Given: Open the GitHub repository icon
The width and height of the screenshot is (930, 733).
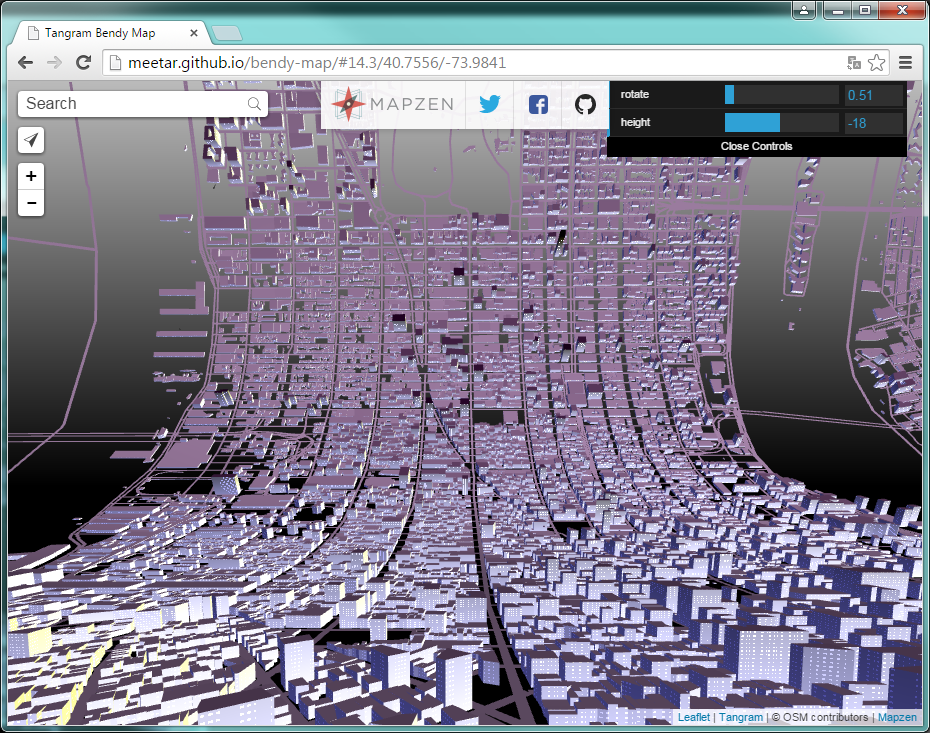Looking at the screenshot, I should coord(586,104).
